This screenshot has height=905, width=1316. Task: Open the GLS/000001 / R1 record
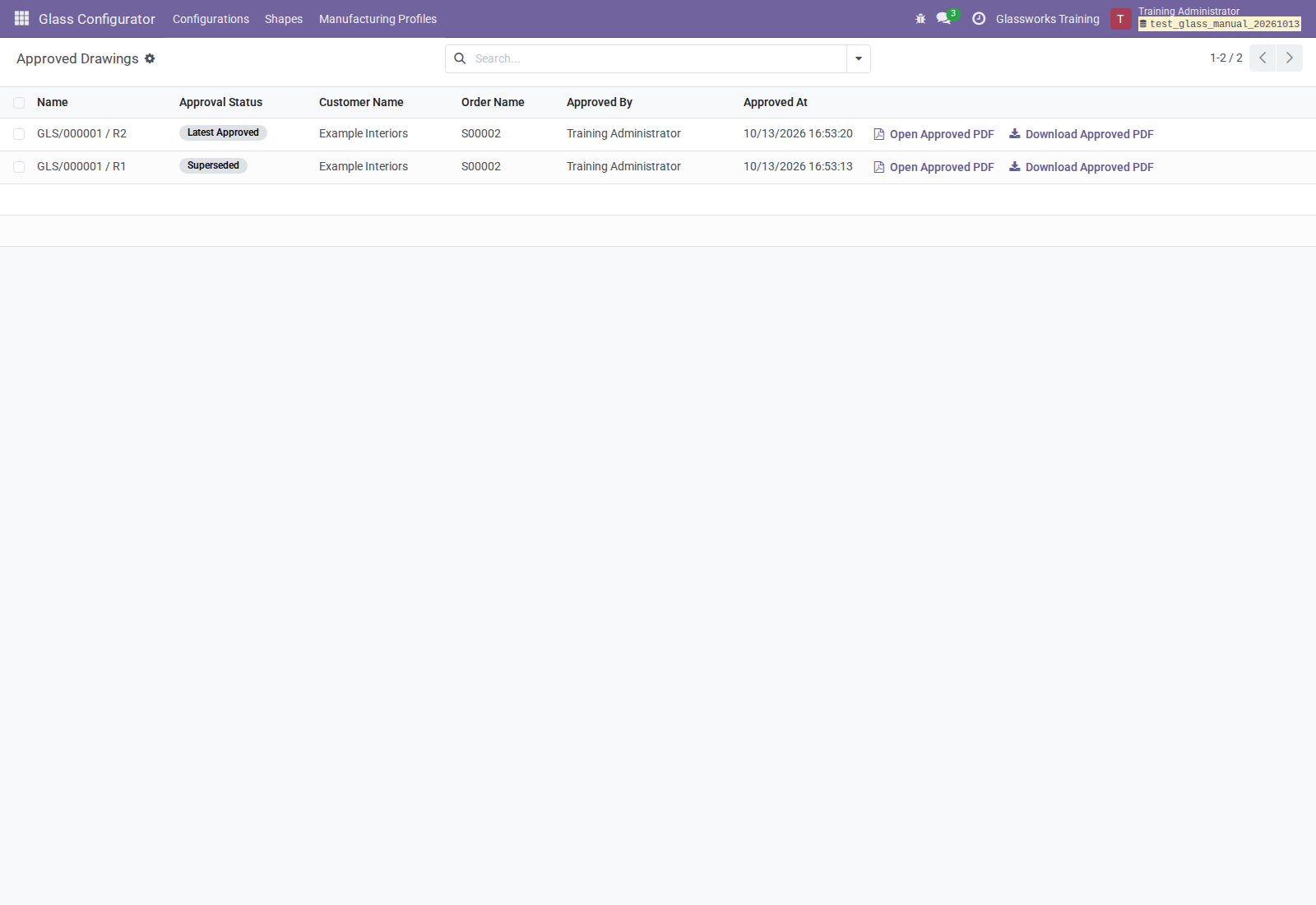coord(81,166)
